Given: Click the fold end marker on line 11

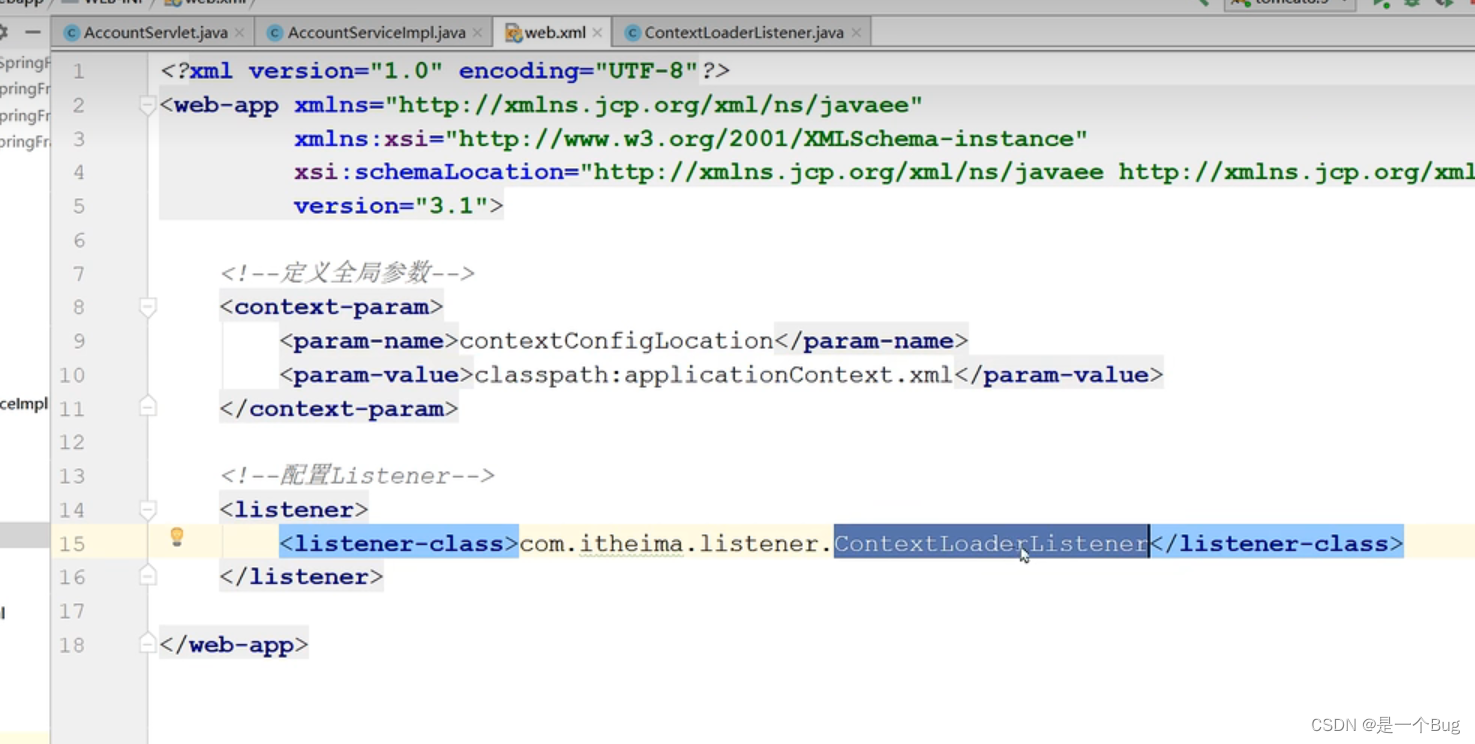Looking at the screenshot, I should click(x=147, y=407).
